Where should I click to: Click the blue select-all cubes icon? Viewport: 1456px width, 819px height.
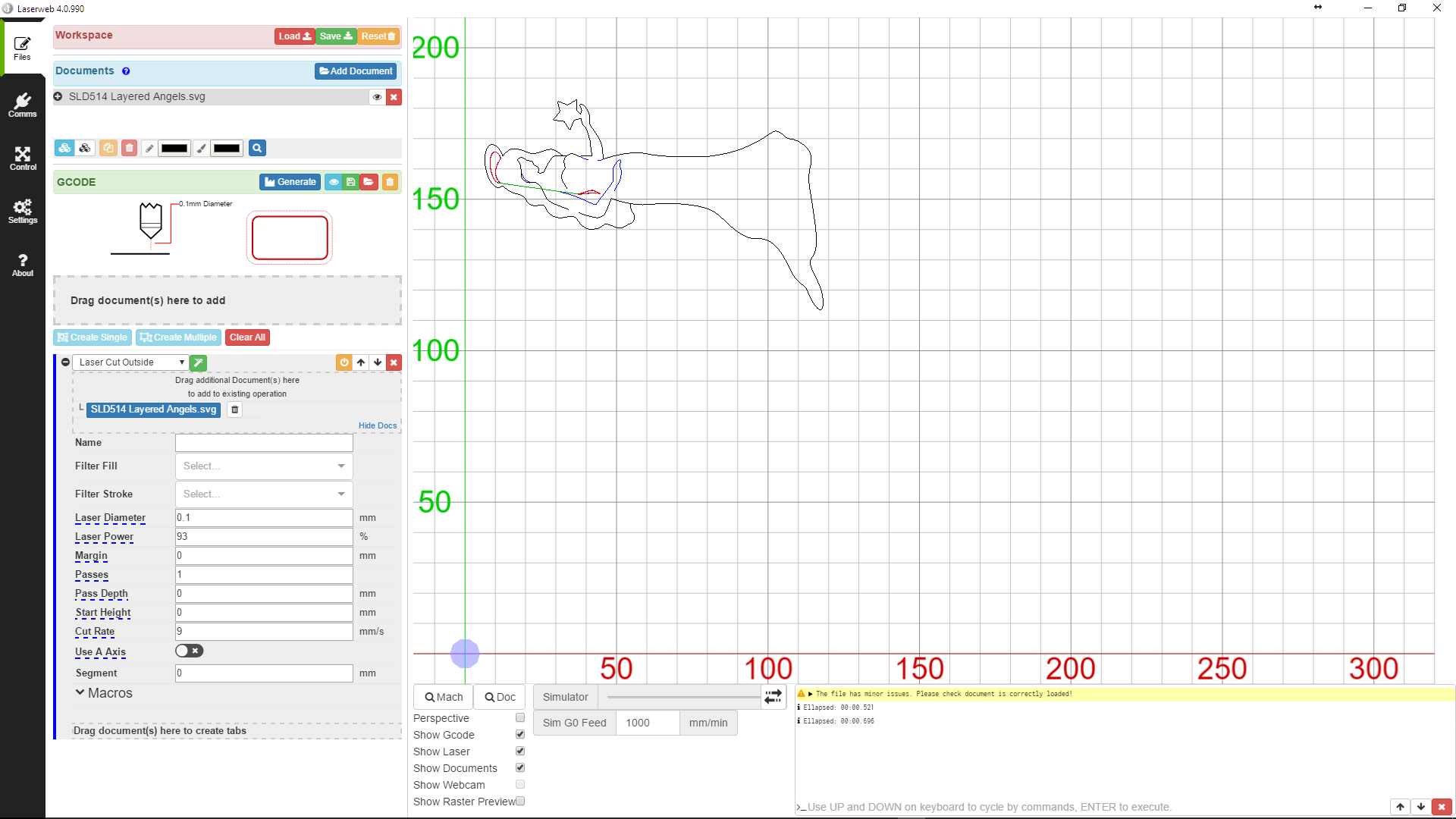64,148
